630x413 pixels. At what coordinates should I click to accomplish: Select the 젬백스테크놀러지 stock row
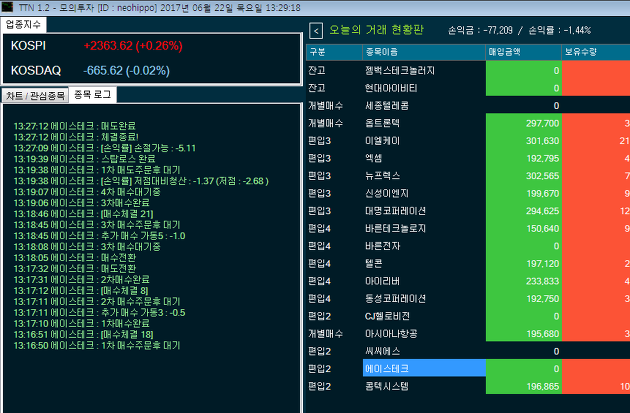(x=468, y=70)
